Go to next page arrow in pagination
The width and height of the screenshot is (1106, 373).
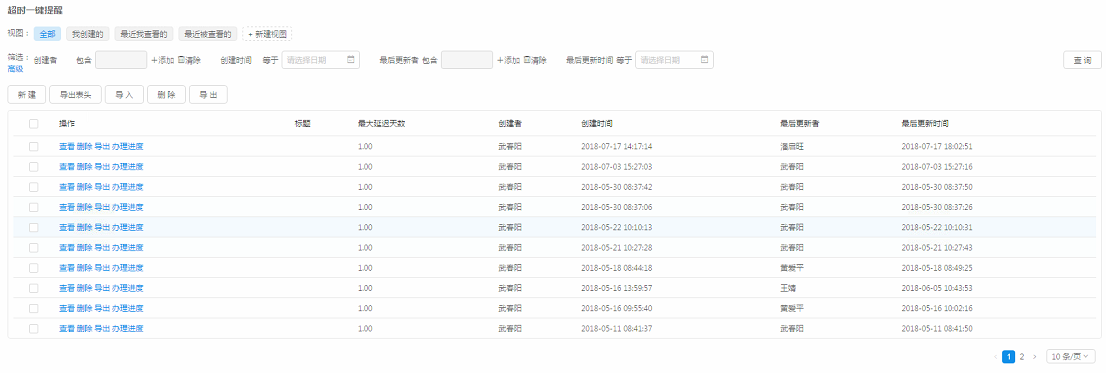point(1034,357)
